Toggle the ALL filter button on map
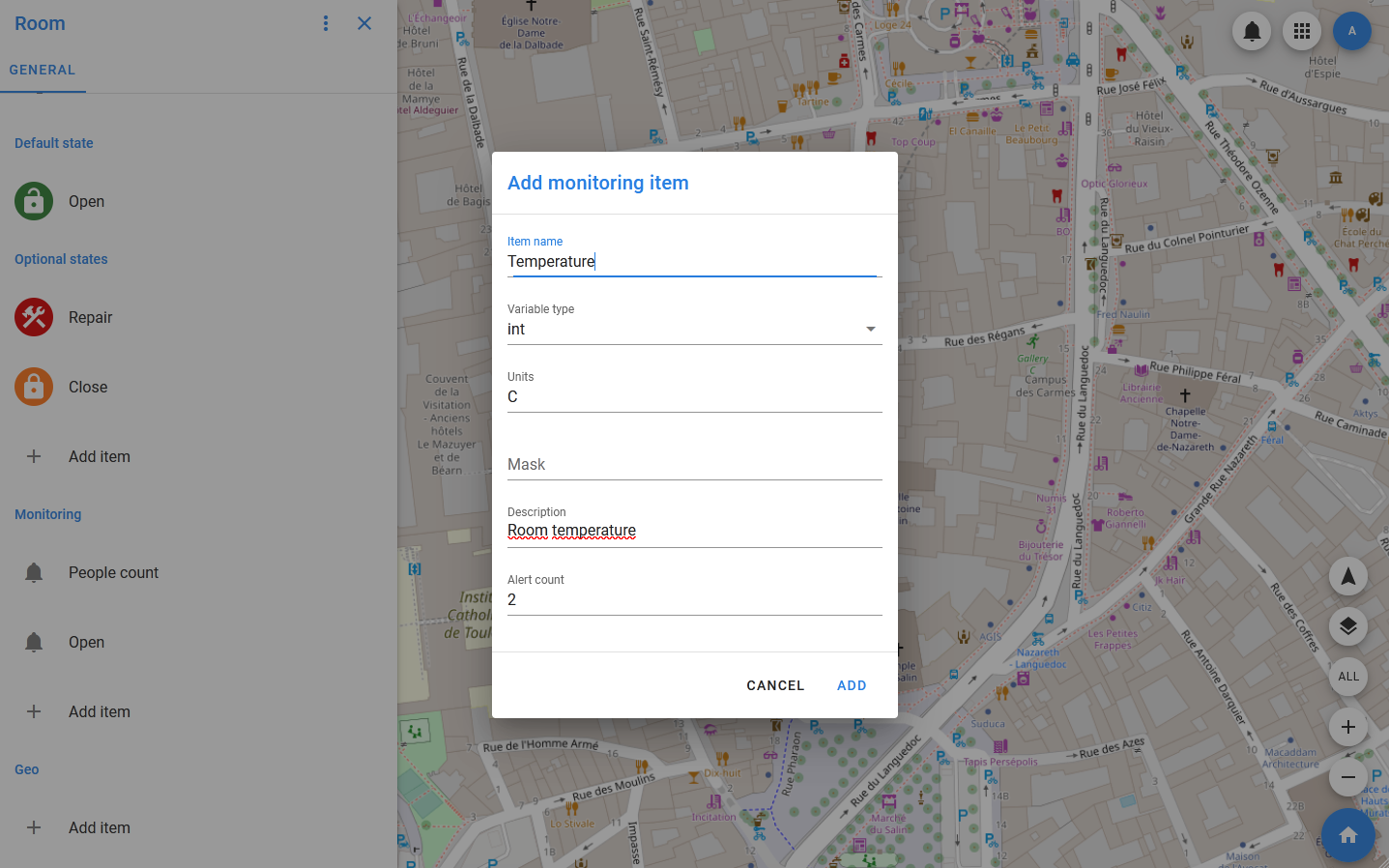This screenshot has height=868, width=1389. [1347, 677]
